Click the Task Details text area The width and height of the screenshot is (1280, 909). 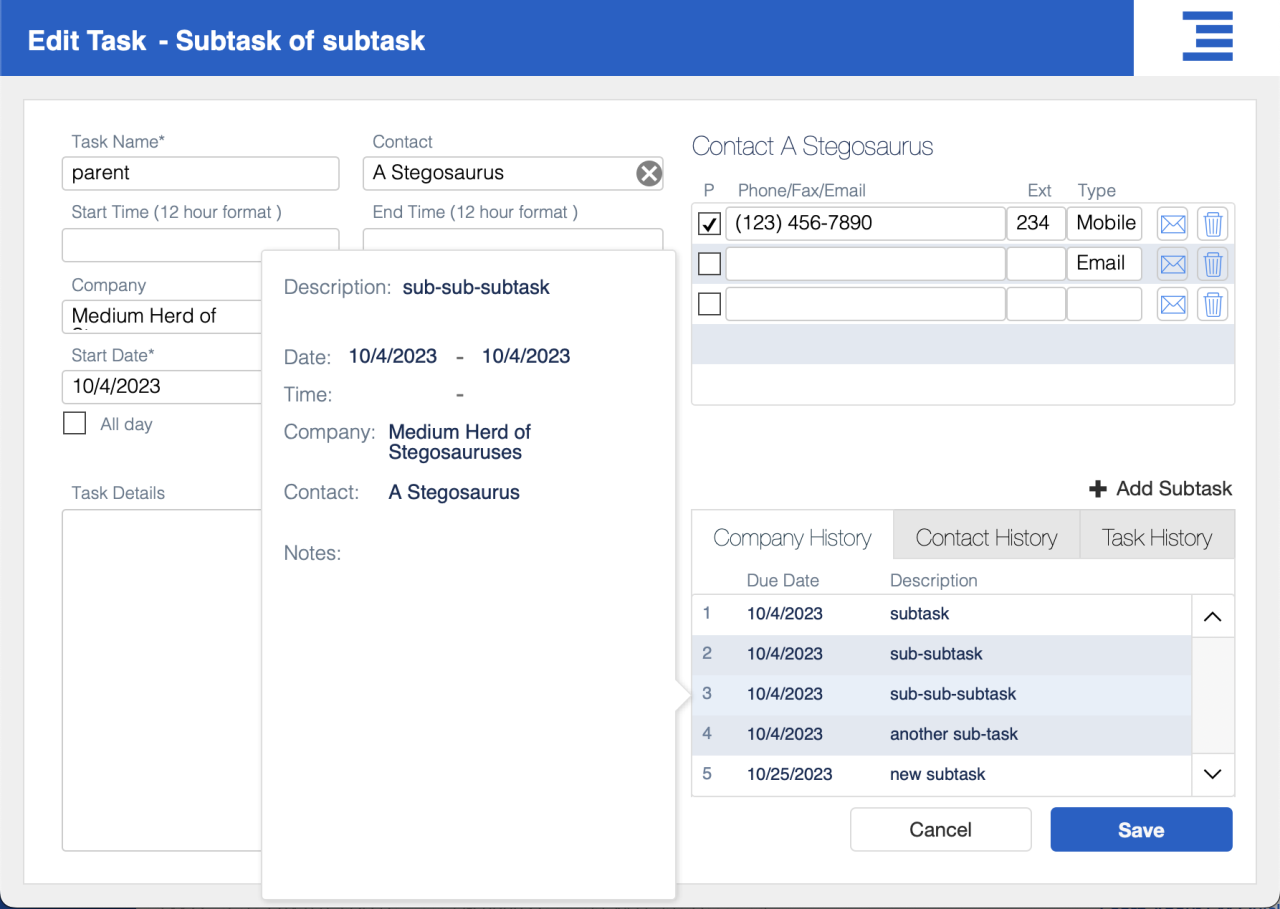(x=162, y=680)
